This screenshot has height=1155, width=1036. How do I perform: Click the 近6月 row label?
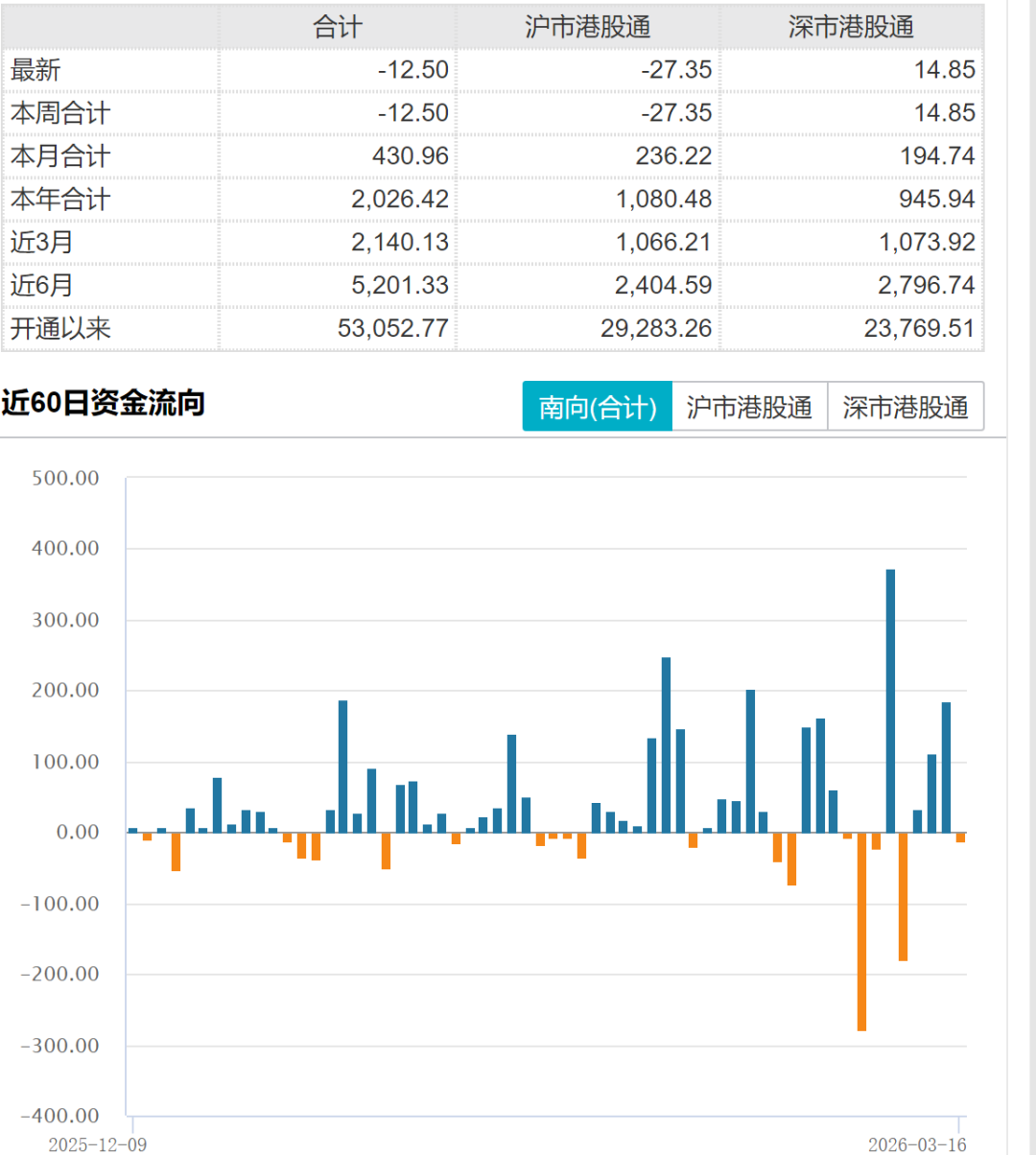pos(41,285)
